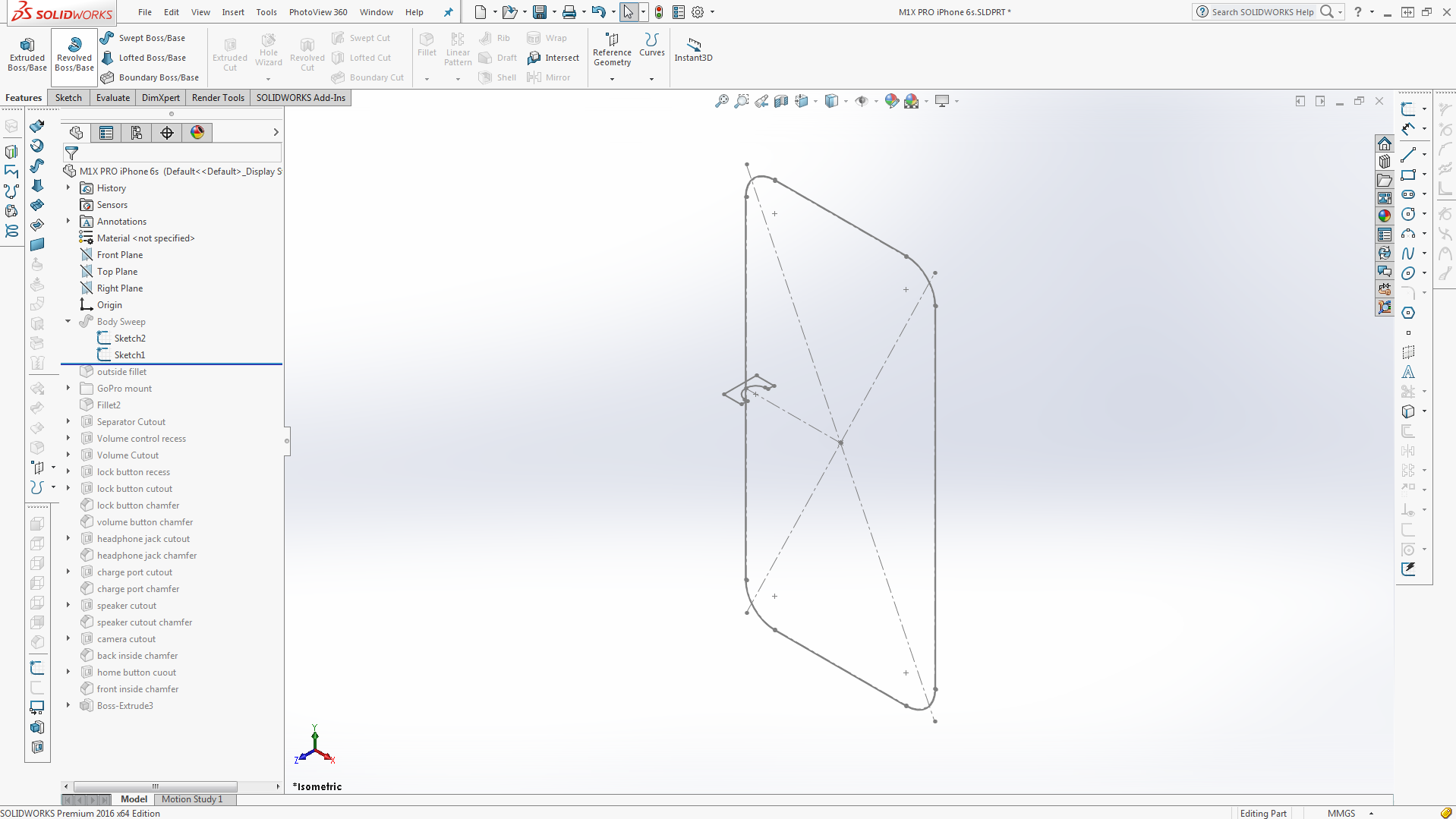Click the New document icon

(x=481, y=12)
